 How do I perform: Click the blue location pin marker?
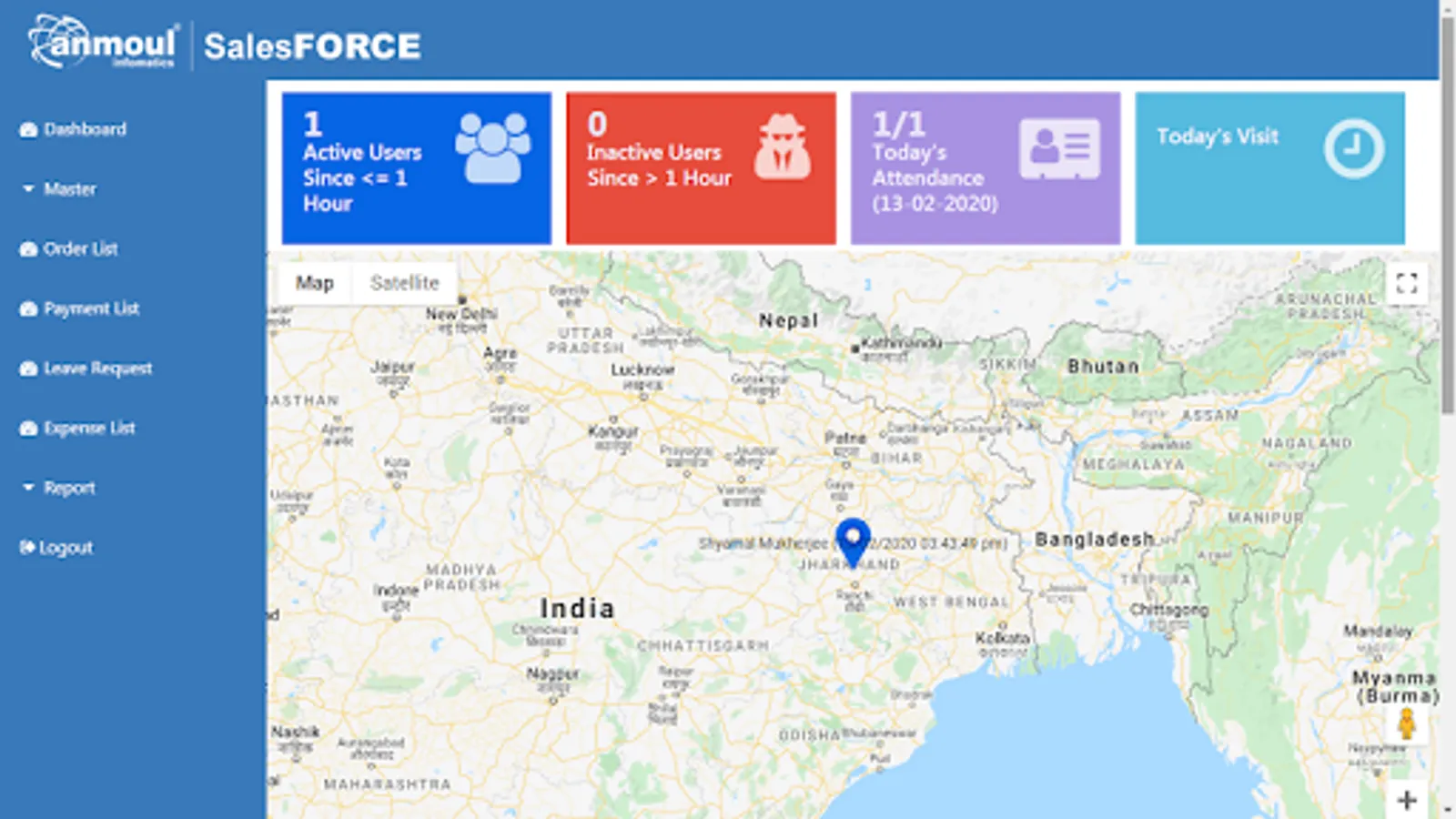click(853, 543)
